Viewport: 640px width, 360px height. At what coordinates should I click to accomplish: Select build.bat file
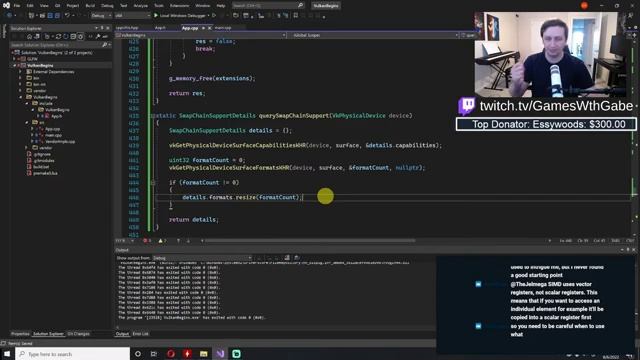point(41,167)
